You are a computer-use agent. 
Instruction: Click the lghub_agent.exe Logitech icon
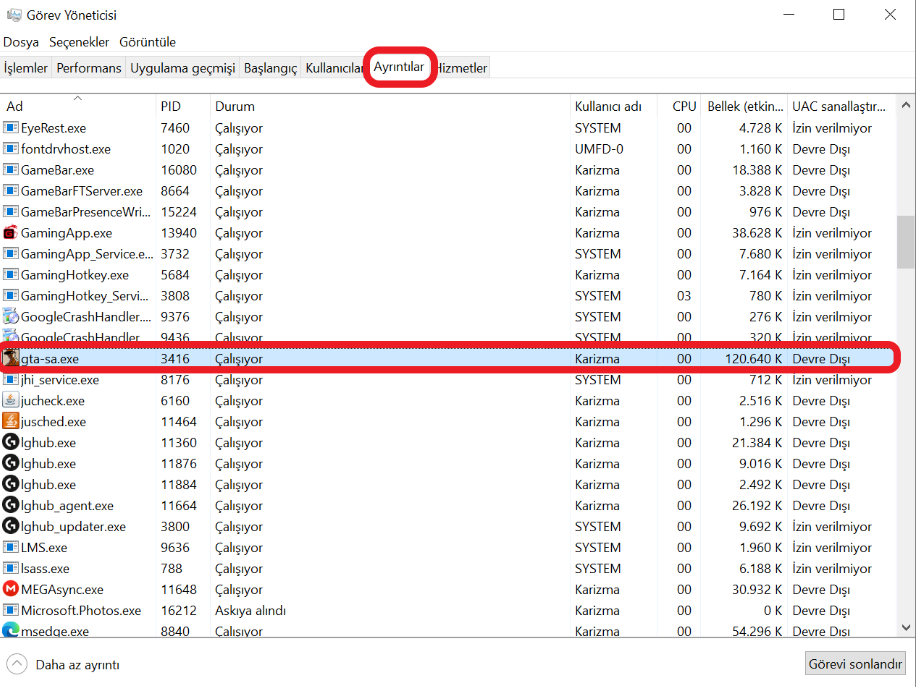pyautogui.click(x=11, y=505)
